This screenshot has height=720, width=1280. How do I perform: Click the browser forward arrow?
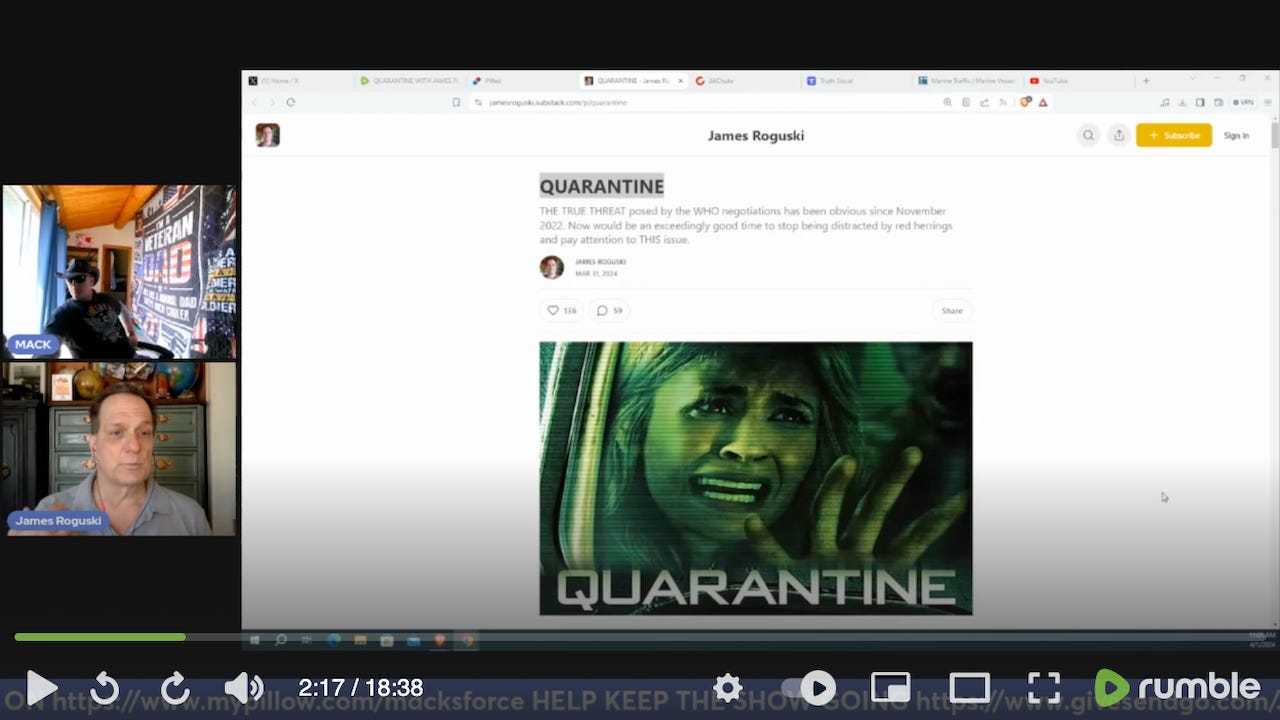click(272, 102)
